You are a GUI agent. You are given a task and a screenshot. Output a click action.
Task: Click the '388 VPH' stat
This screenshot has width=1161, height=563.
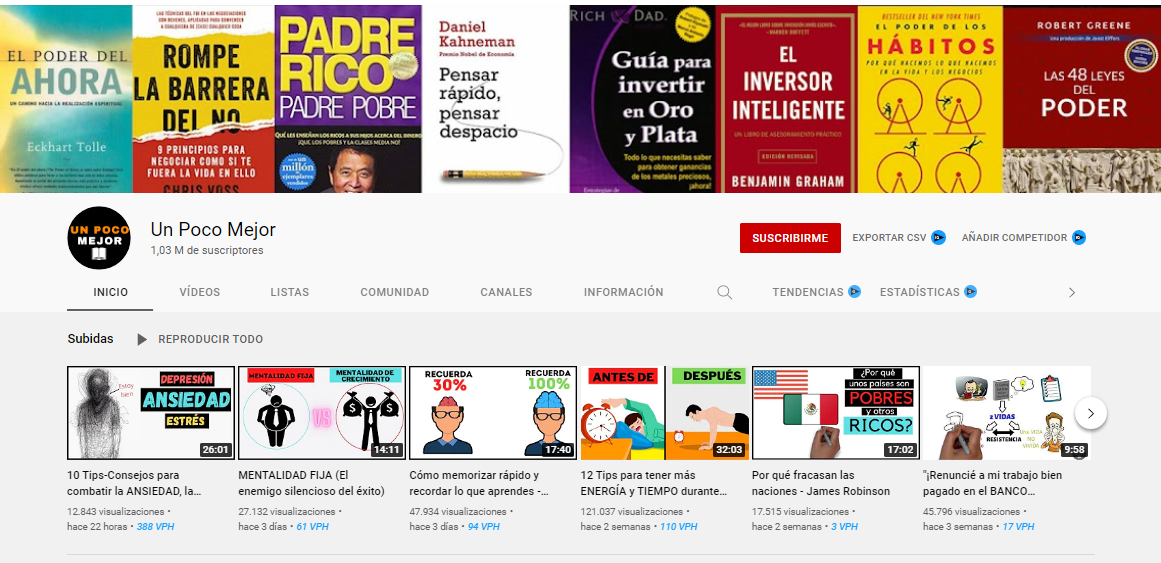pyautogui.click(x=155, y=527)
